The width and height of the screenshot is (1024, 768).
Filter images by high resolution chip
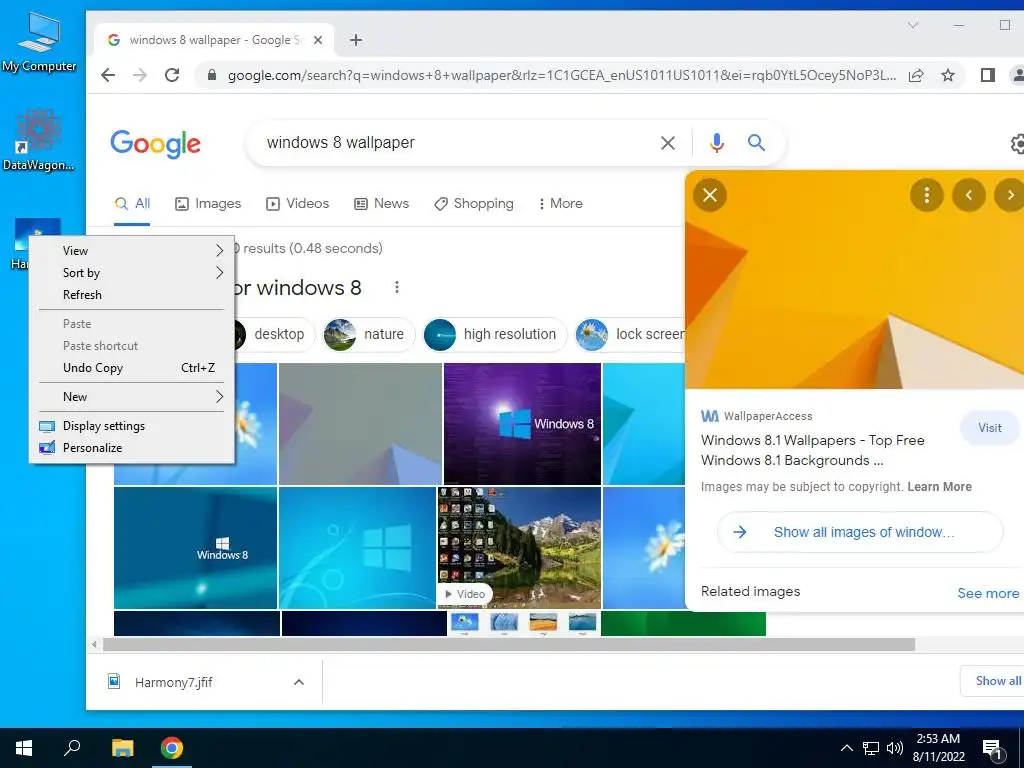tap(494, 334)
